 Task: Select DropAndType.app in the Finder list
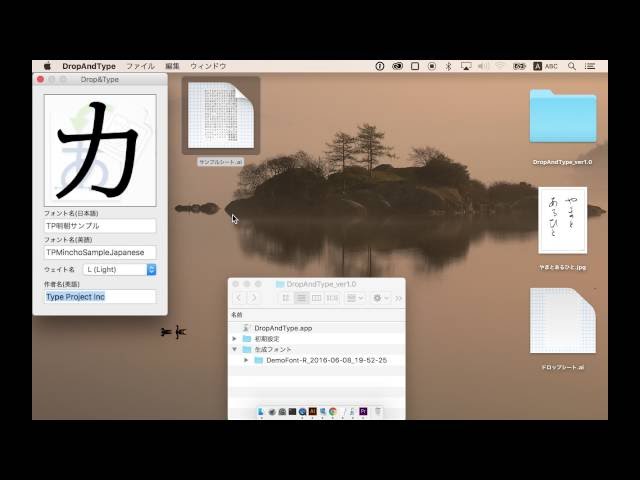click(x=317, y=328)
